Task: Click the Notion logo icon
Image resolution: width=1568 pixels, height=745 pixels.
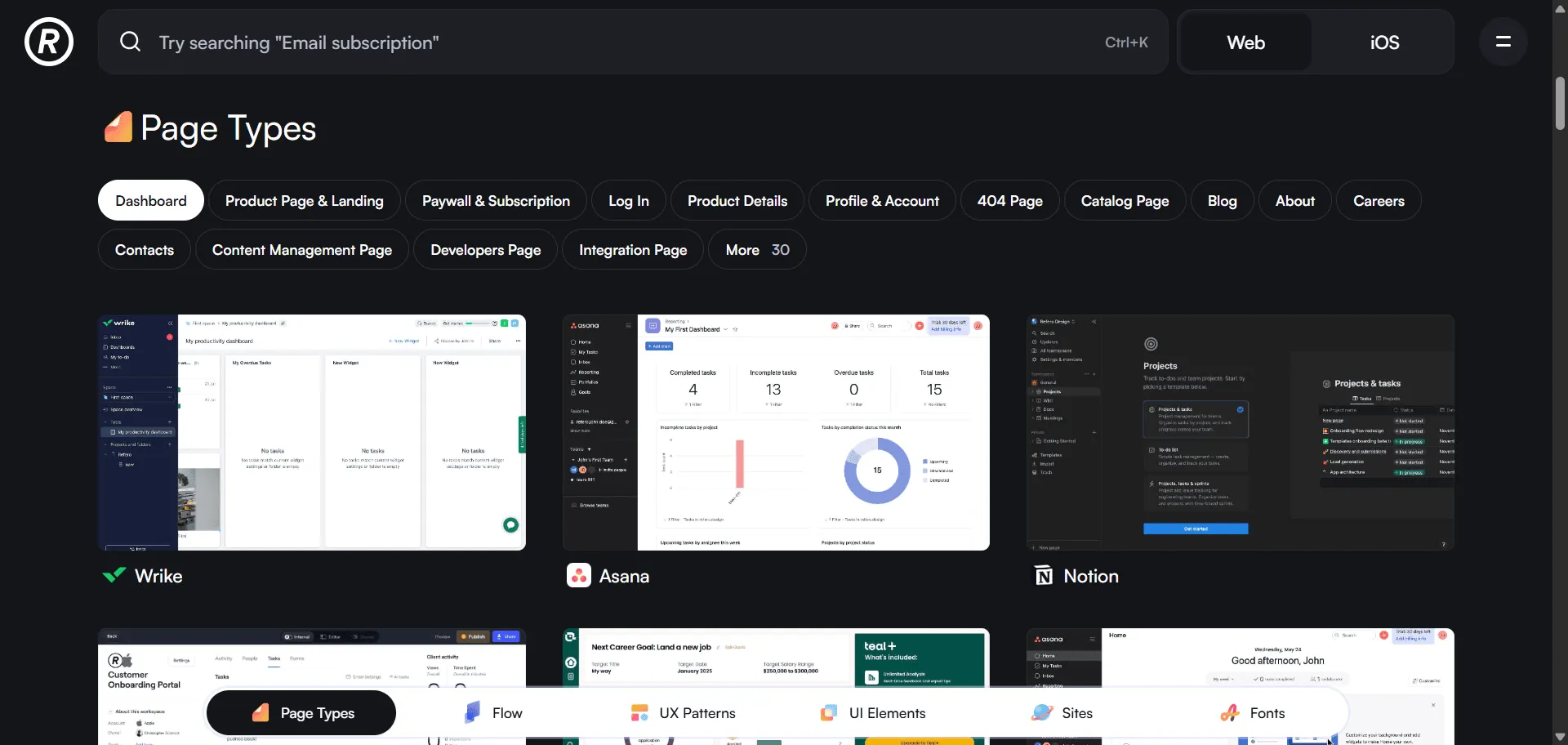Action: tap(1044, 576)
